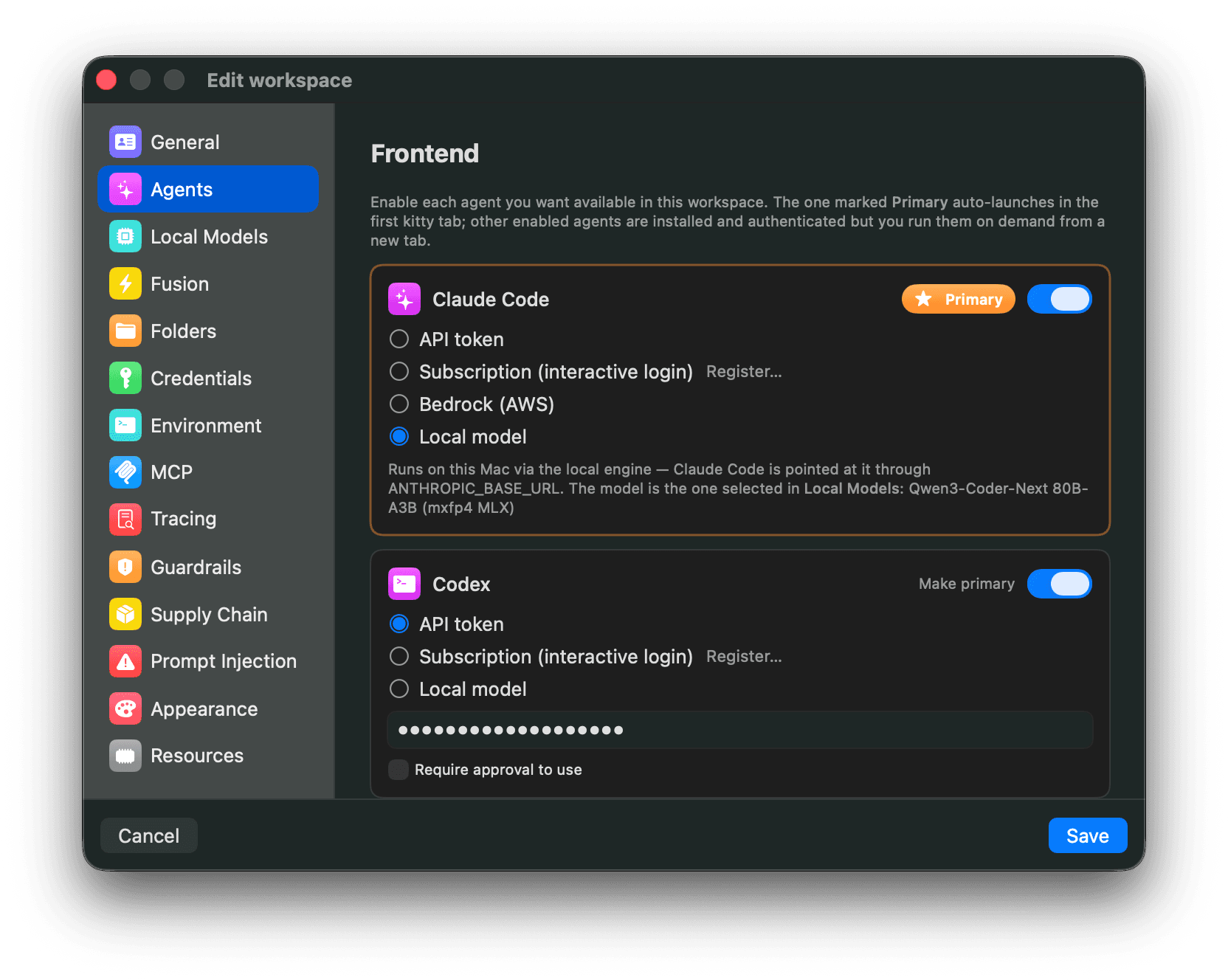
Task: Click the General sidebar icon
Action: coord(125,142)
